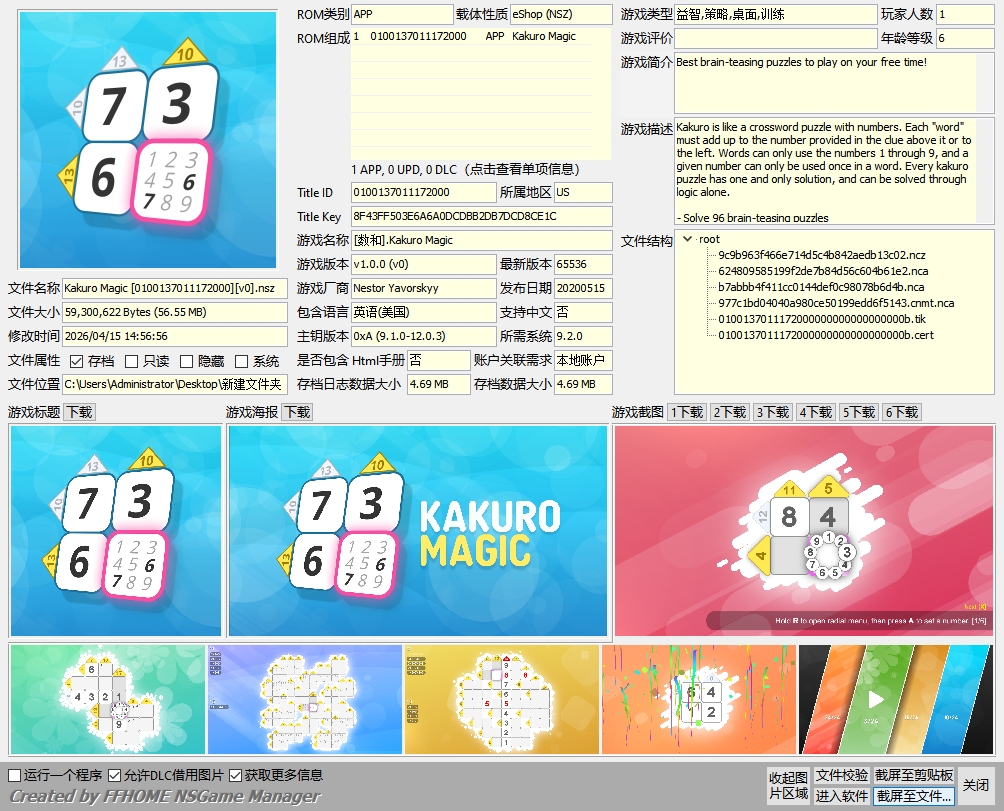Select the .cnmt.nca file in tree

pos(835,303)
